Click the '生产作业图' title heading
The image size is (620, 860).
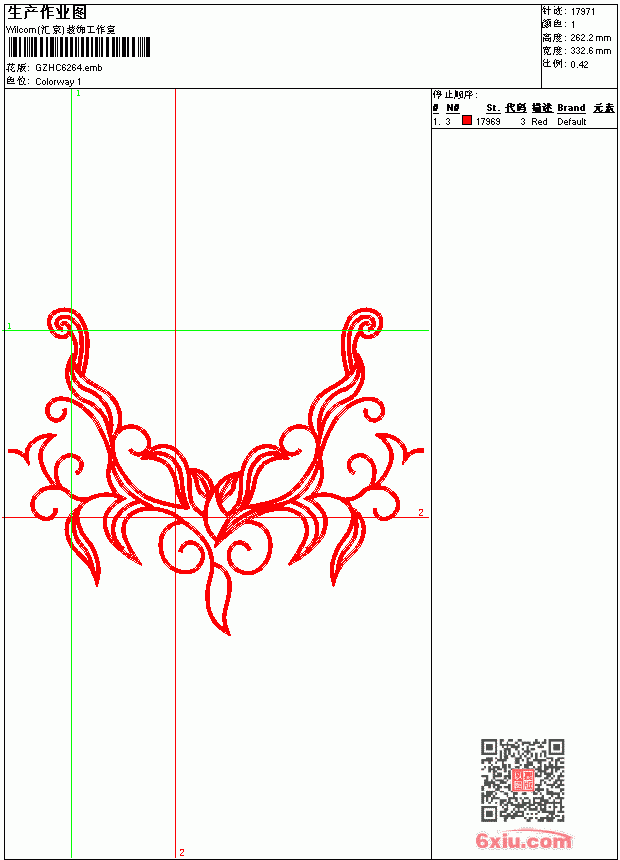pyautogui.click(x=47, y=13)
